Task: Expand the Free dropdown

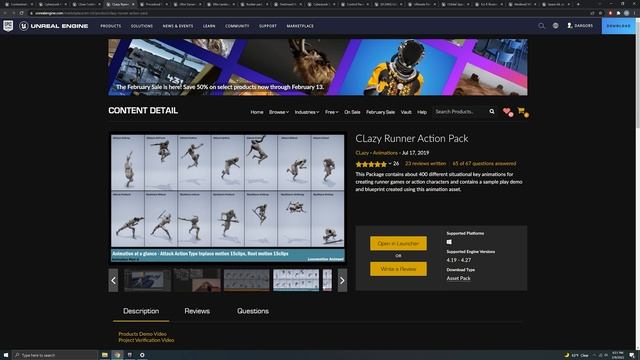Action: coord(331,112)
